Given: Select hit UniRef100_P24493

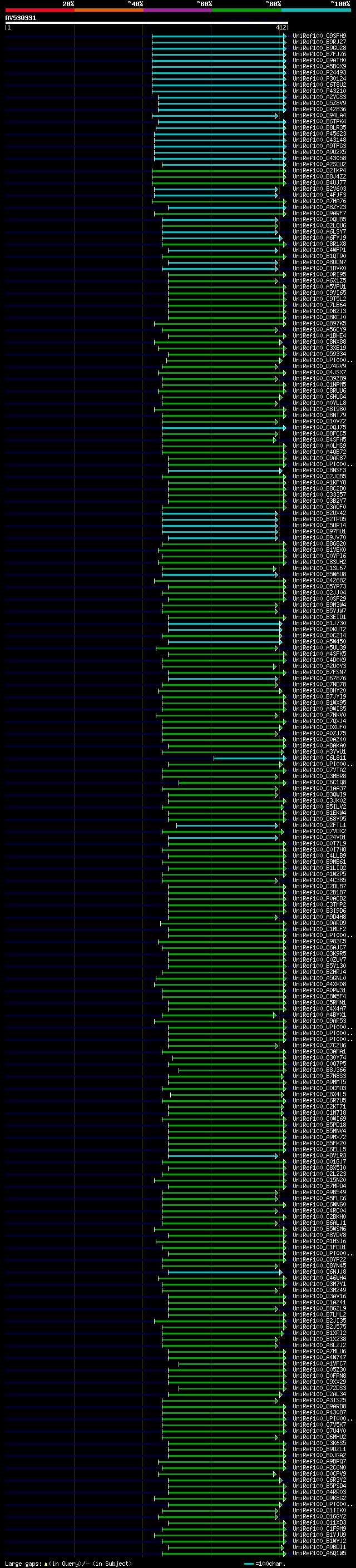Looking at the screenshot, I should coord(319,72).
